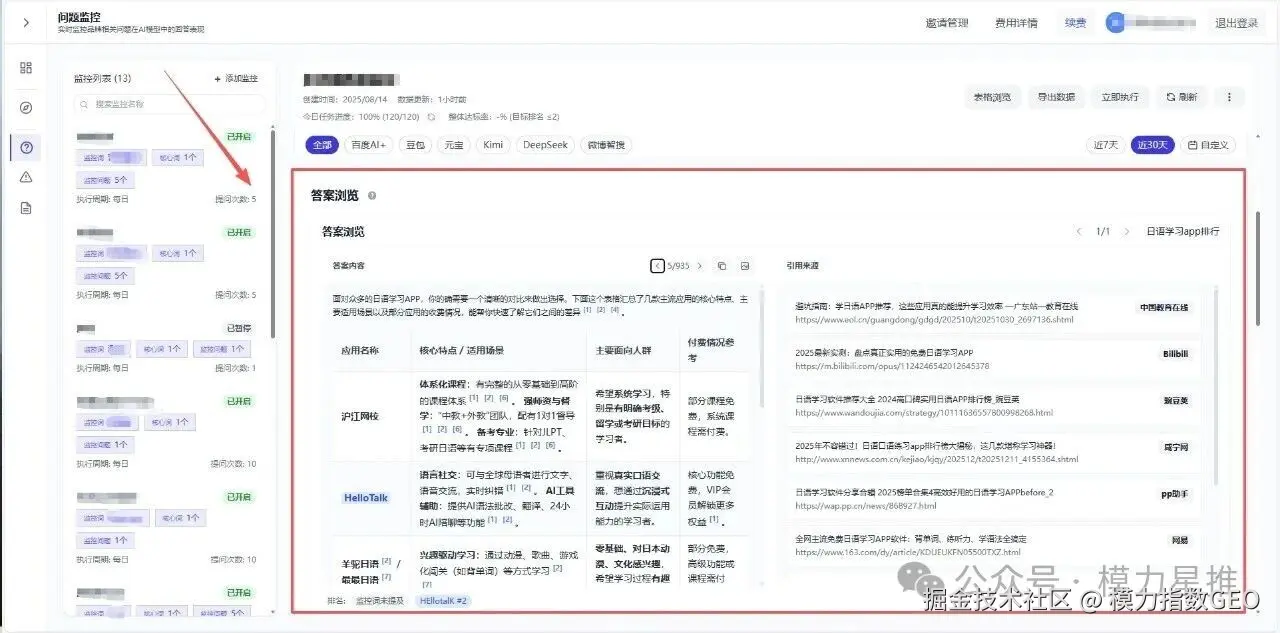Open the help tooltip icon beside 答案浏览

371,196
